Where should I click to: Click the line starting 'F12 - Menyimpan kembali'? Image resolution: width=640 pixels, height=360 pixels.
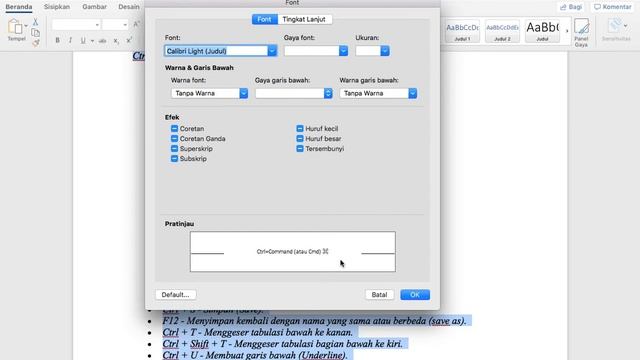pos(314,321)
